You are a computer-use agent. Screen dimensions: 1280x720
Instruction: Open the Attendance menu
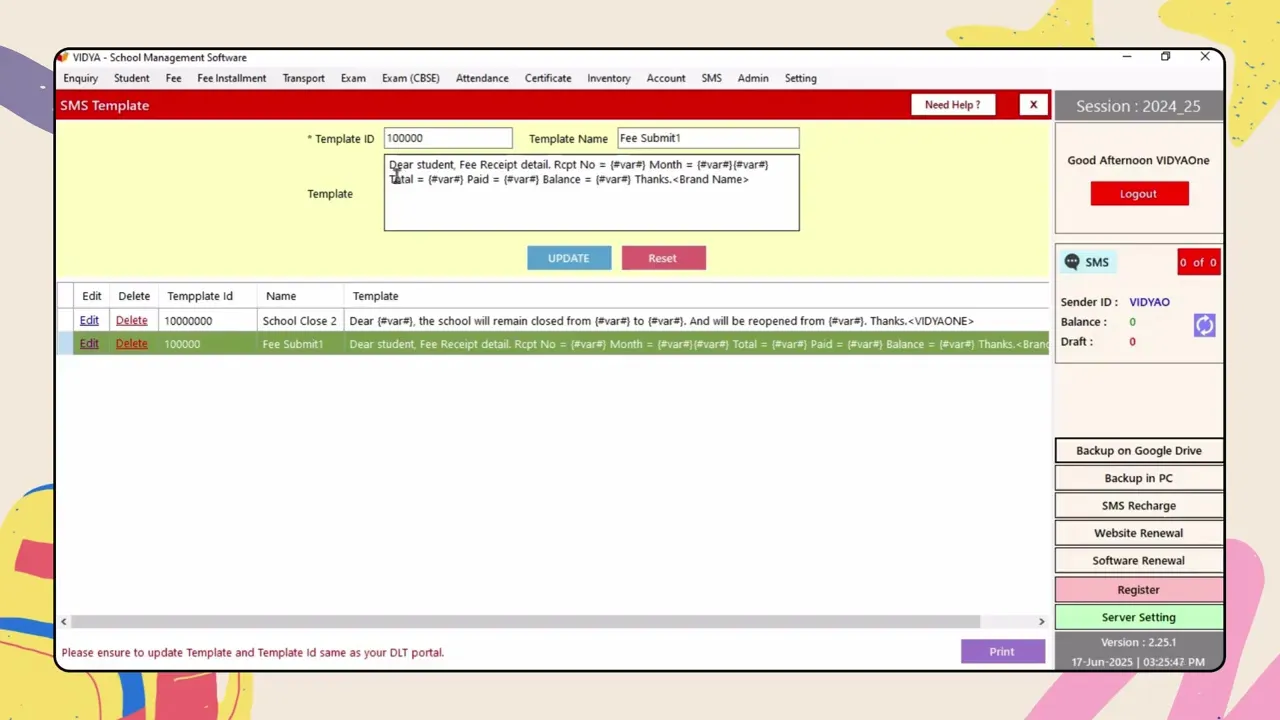tap(482, 78)
